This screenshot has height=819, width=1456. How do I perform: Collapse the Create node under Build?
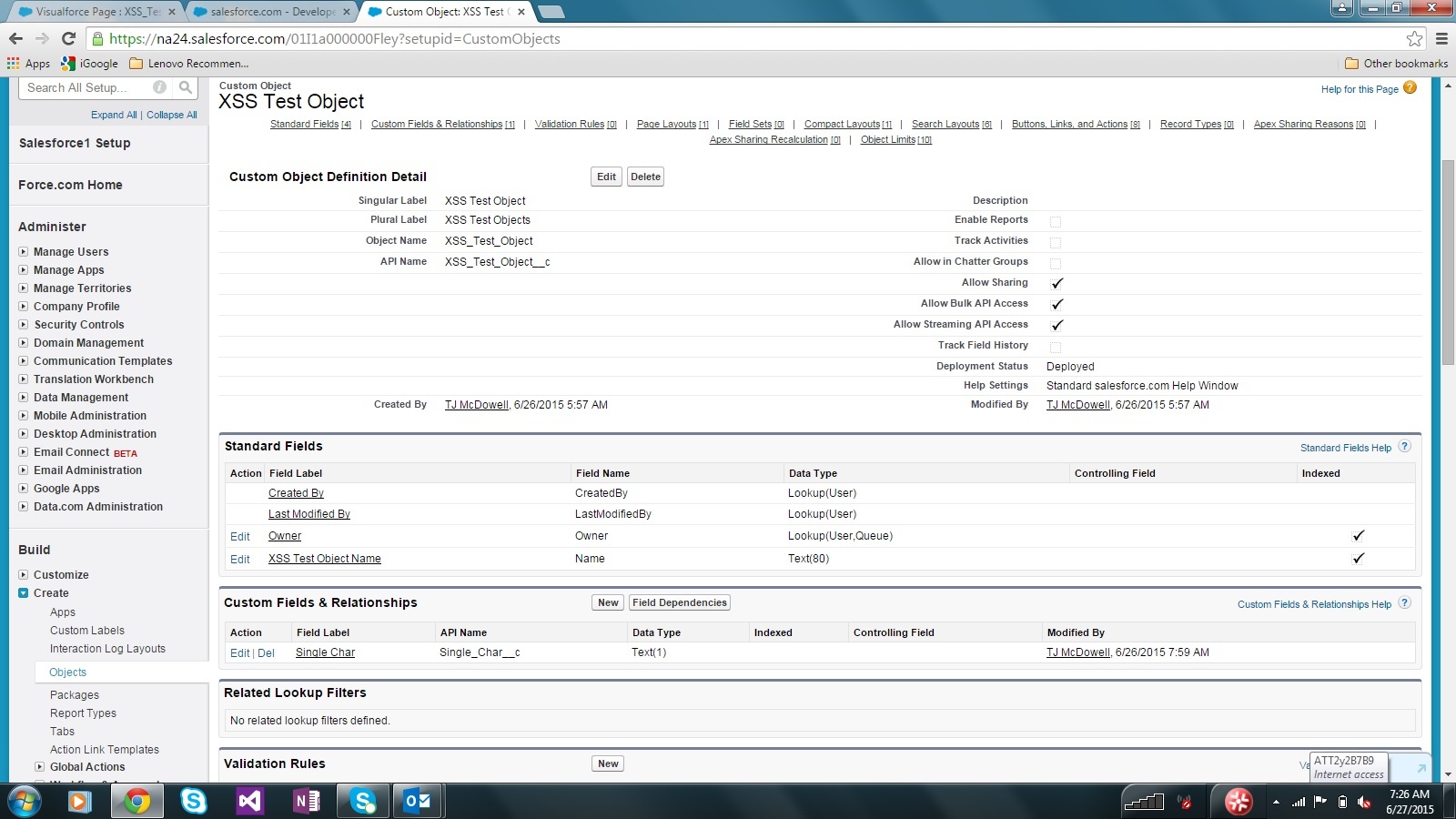pyautogui.click(x=24, y=593)
